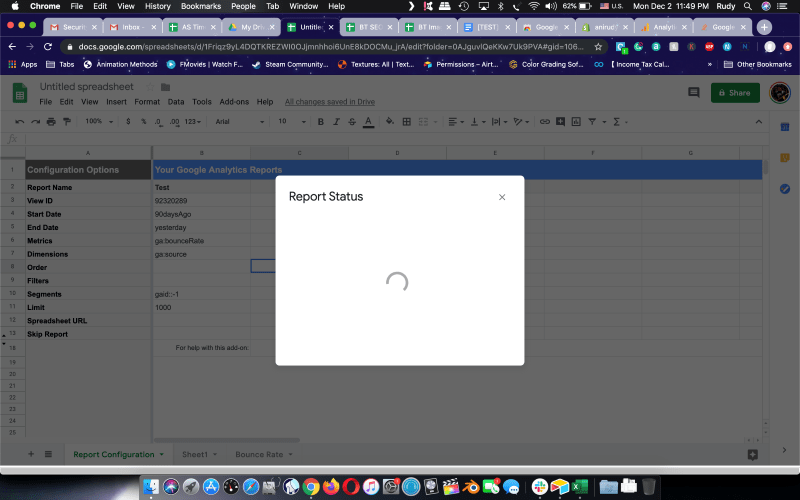Open the Vertical align dropdown

[x=478, y=121]
